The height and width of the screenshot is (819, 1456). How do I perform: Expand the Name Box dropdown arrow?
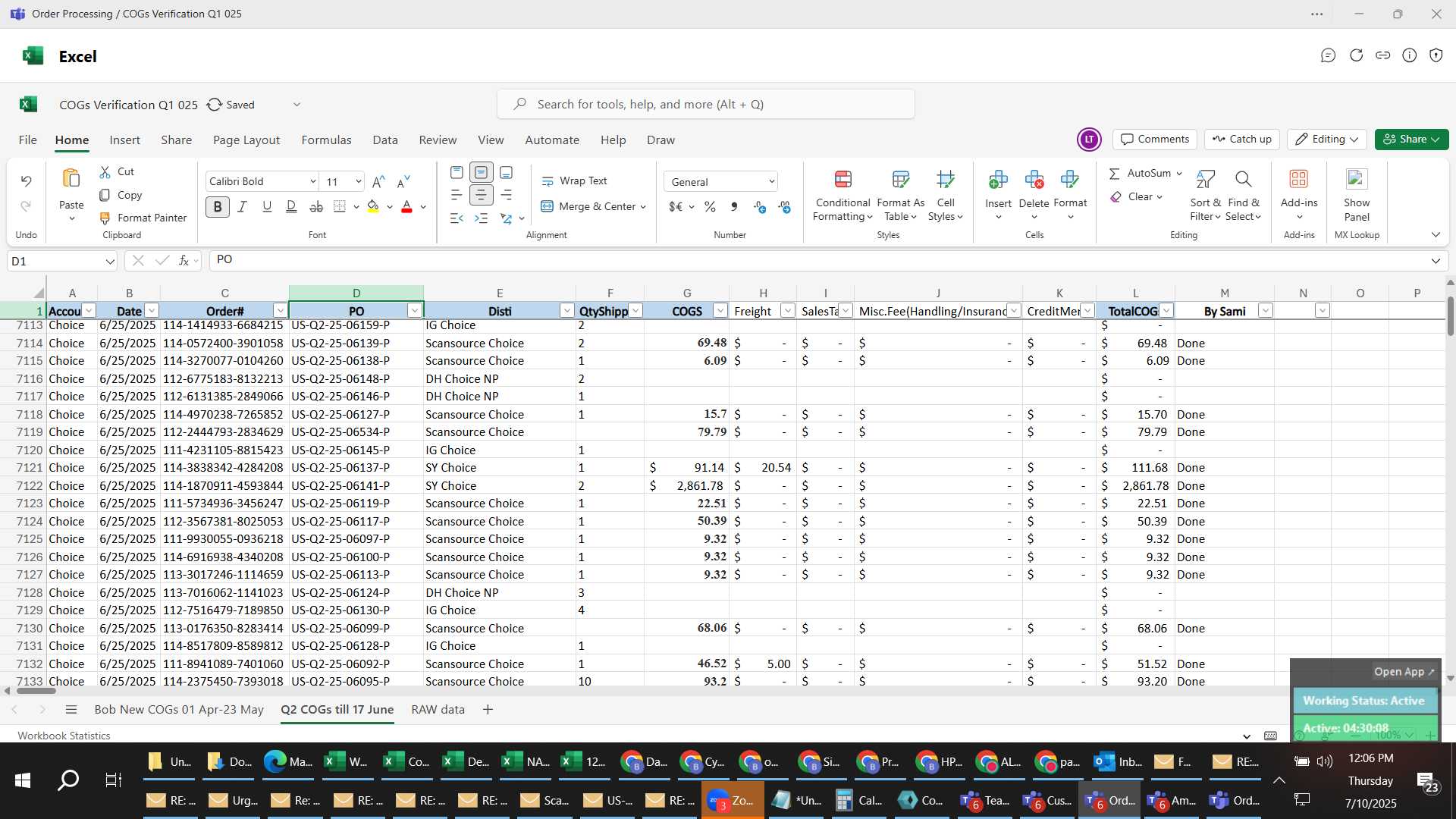pos(109,262)
